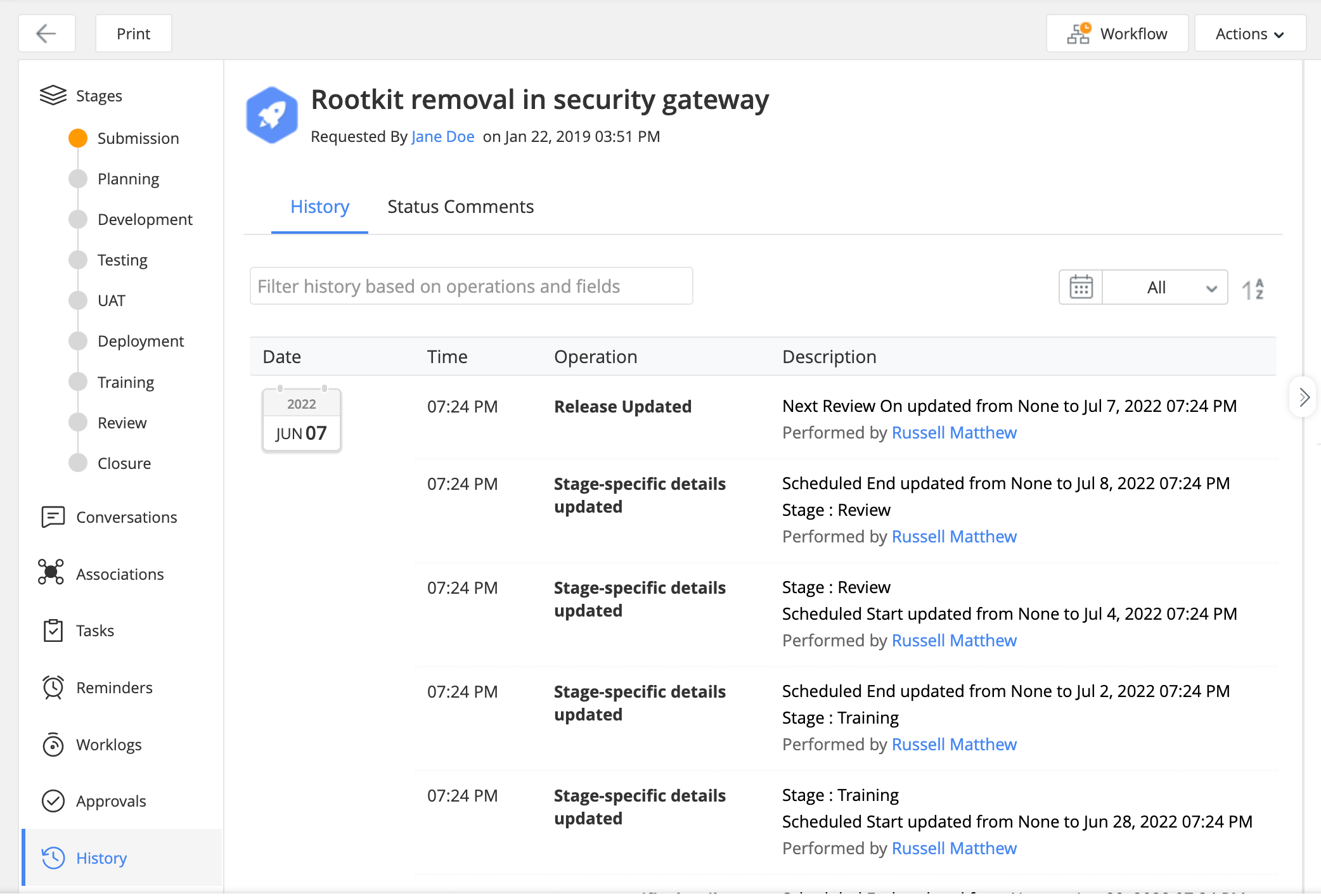Click the Print button
1321x896 pixels.
(x=133, y=34)
